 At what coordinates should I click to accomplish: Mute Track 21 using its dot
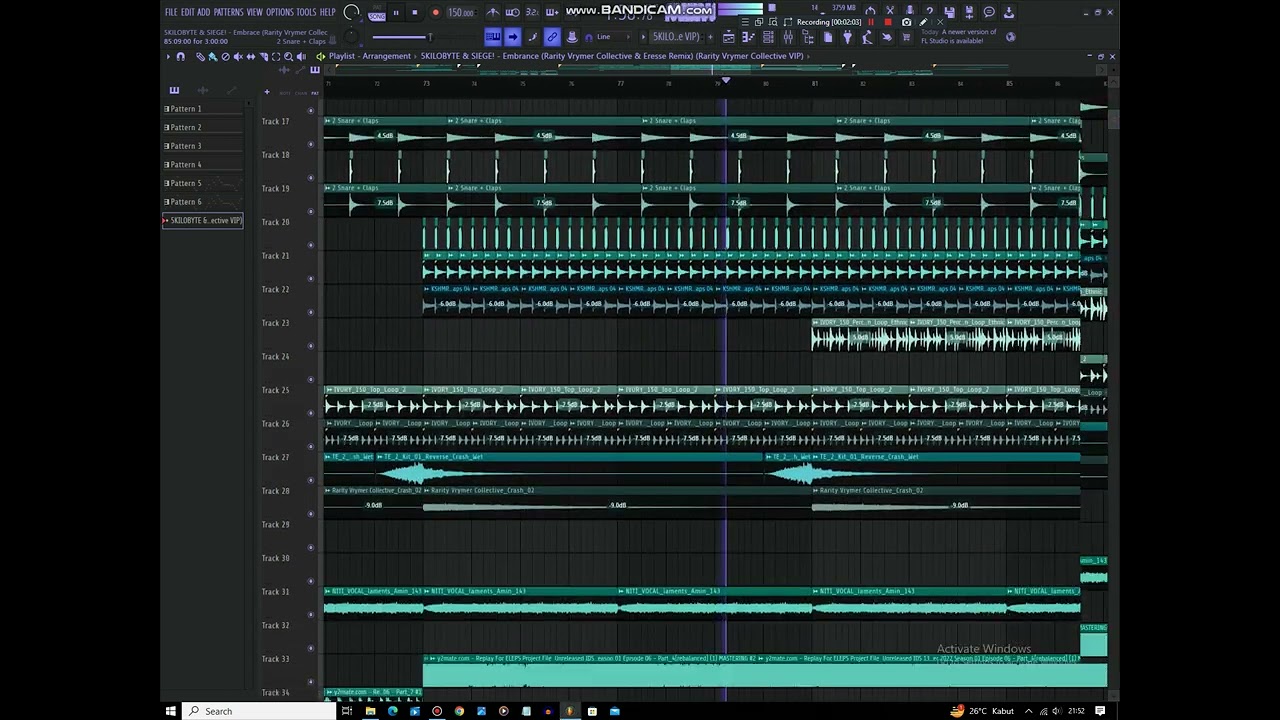pos(310,278)
